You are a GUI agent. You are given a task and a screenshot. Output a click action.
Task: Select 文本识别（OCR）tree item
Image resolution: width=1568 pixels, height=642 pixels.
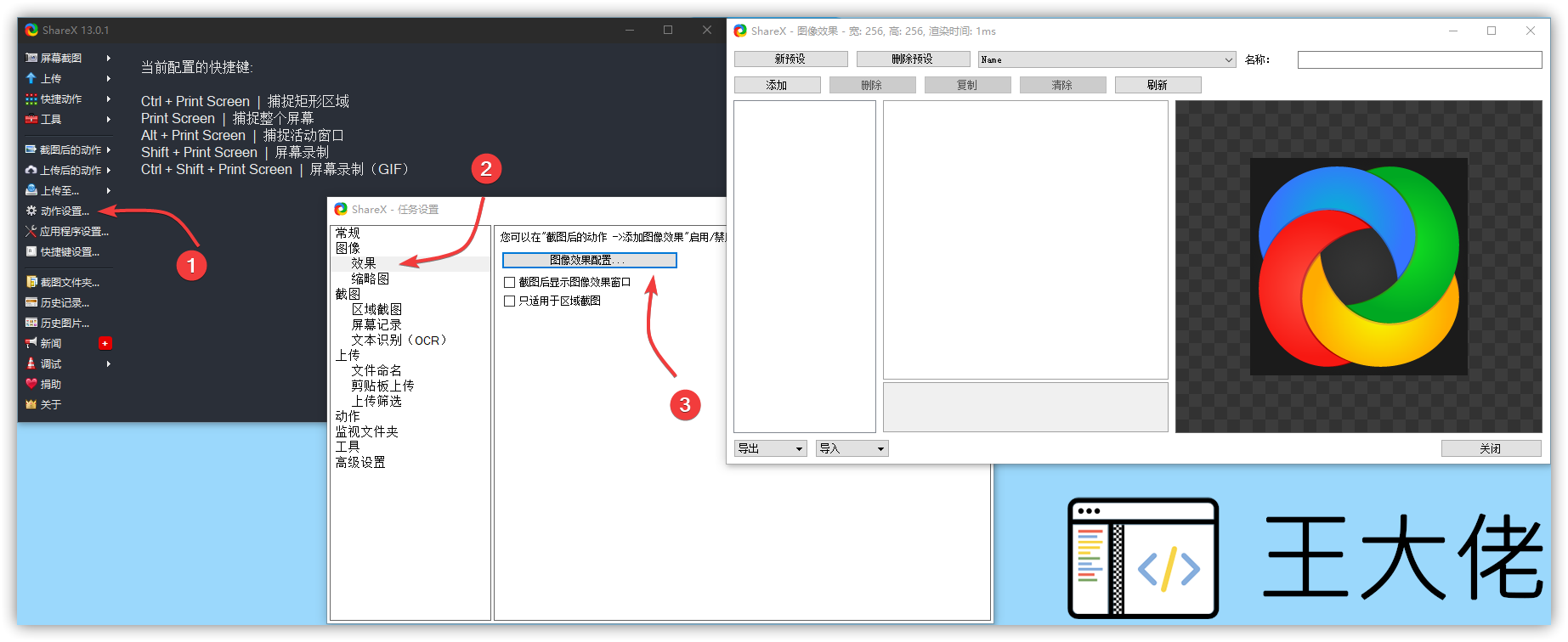click(x=399, y=340)
